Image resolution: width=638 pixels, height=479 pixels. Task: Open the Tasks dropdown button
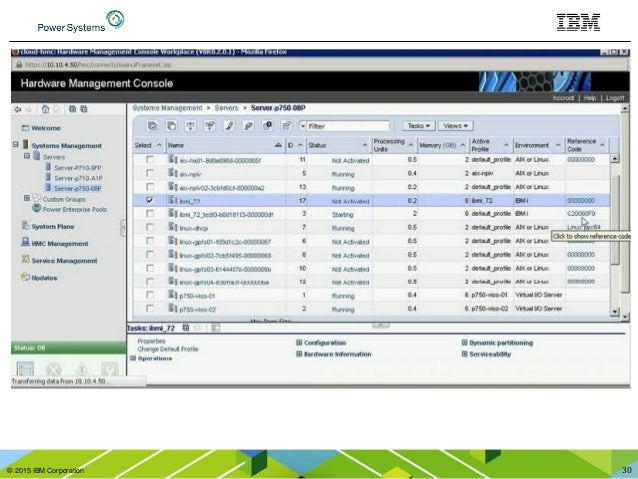(419, 126)
